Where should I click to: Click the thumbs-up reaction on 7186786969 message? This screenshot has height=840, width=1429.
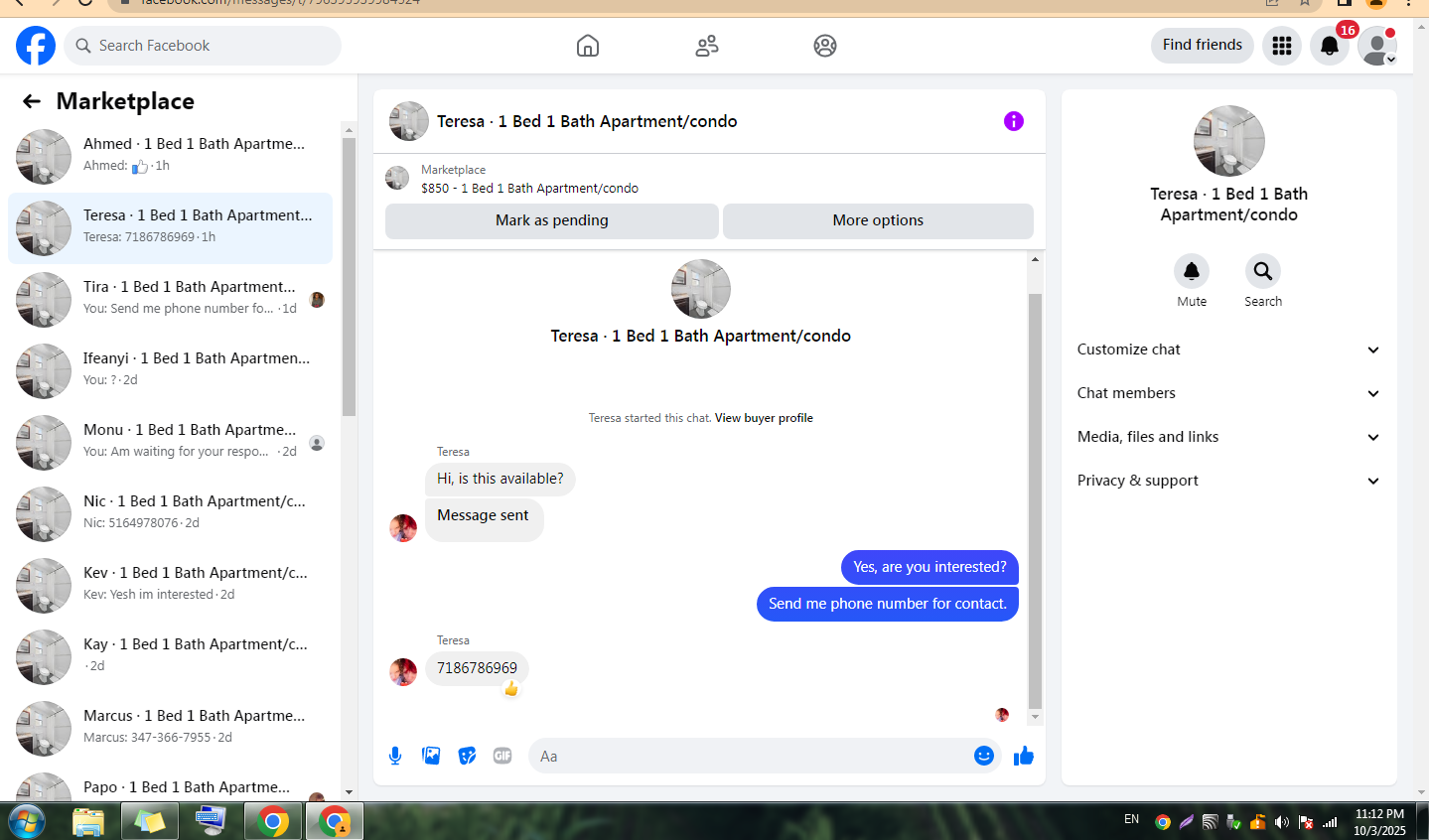click(511, 688)
